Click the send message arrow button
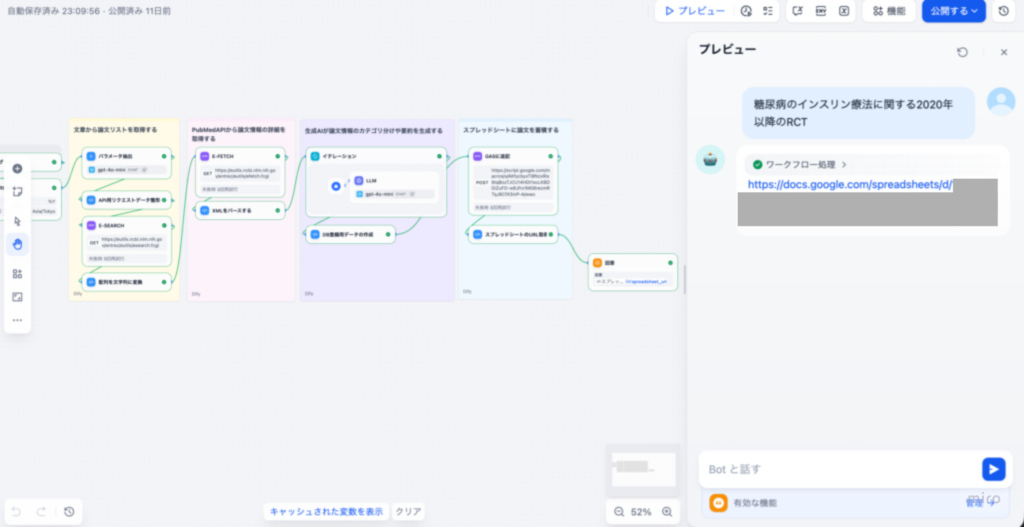This screenshot has width=1024, height=527. tap(992, 469)
